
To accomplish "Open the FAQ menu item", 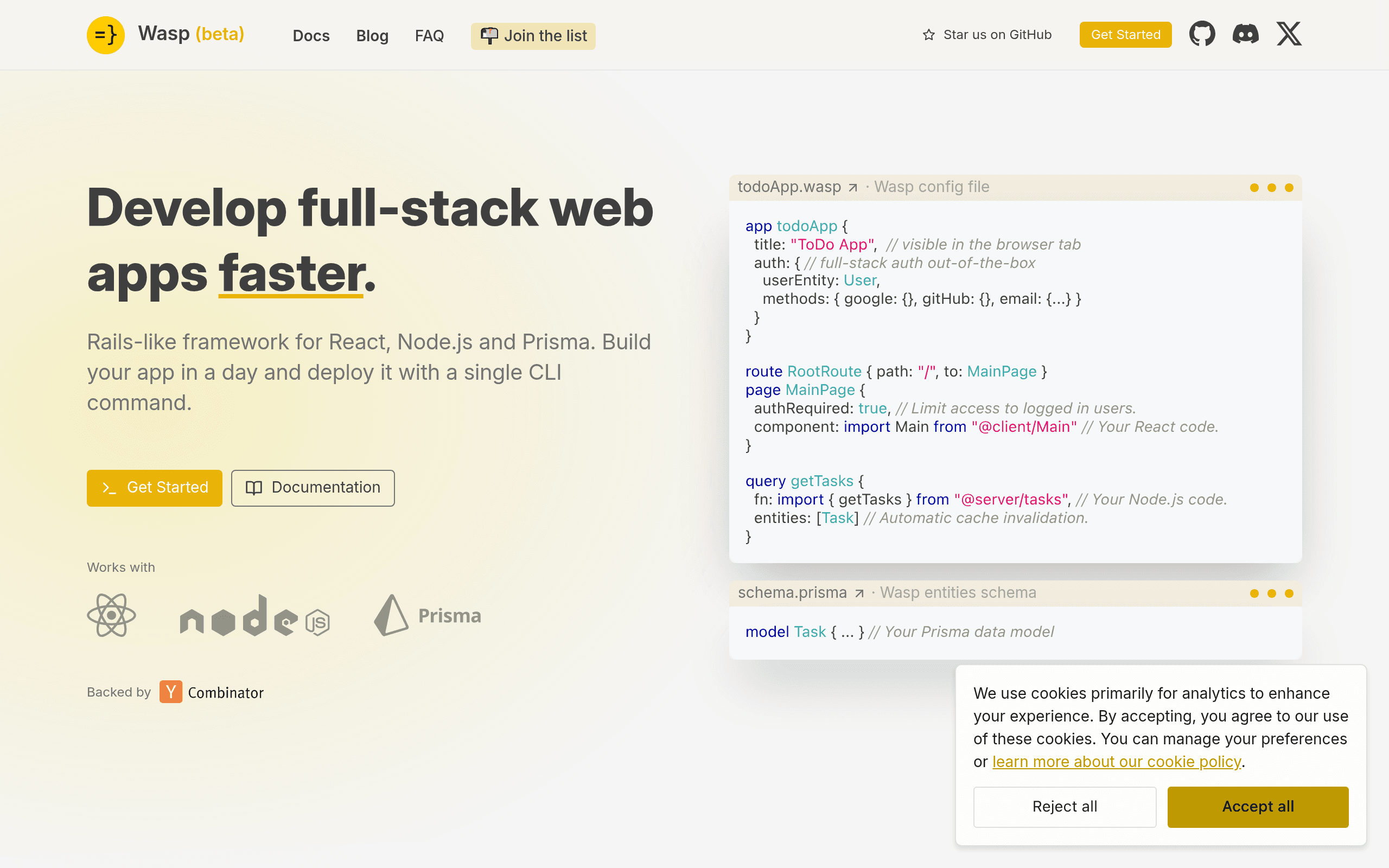I will pyautogui.click(x=429, y=36).
